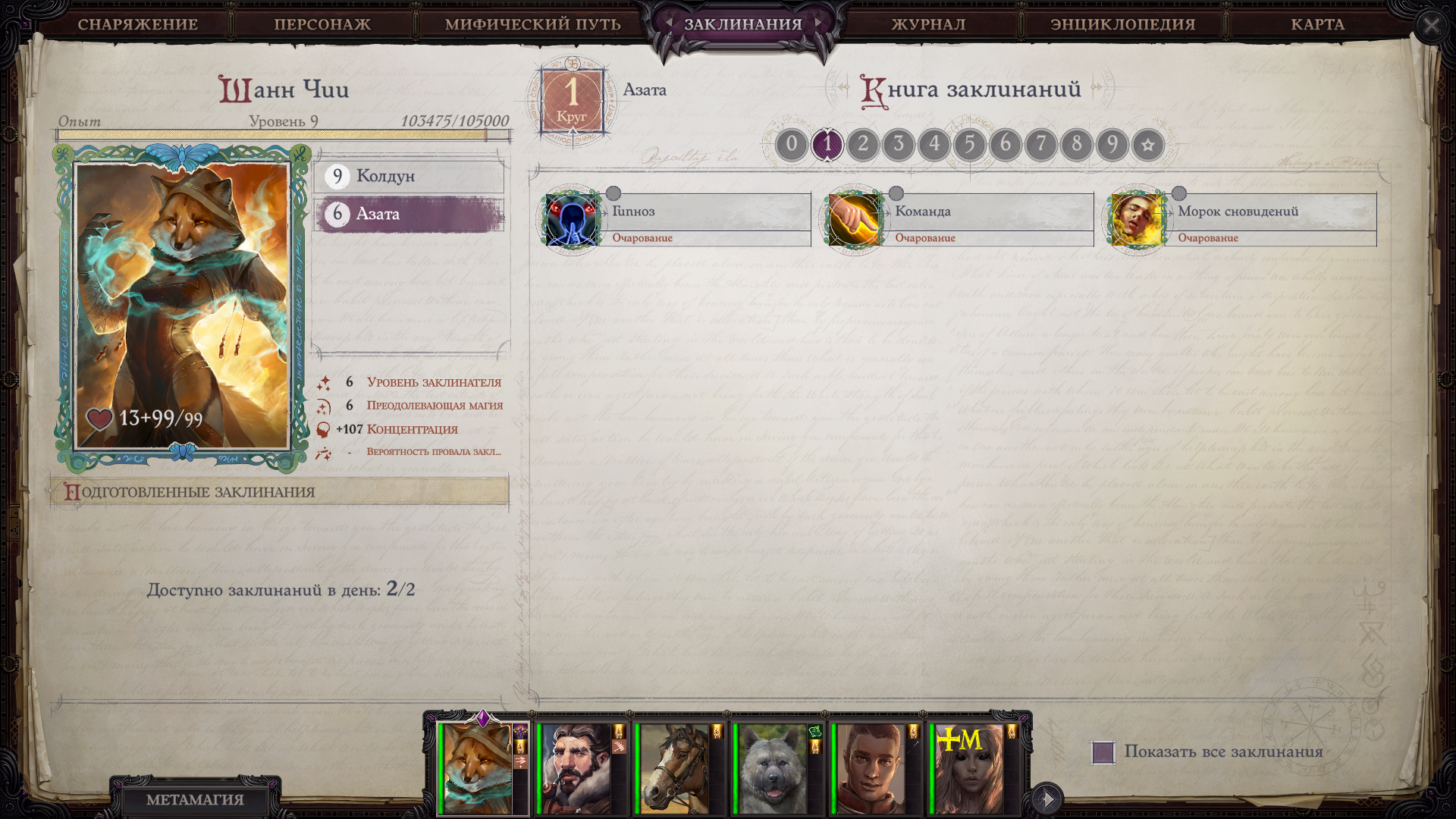Toggle the small circle marker above Гипноз
The image size is (1456, 819).
tap(613, 193)
